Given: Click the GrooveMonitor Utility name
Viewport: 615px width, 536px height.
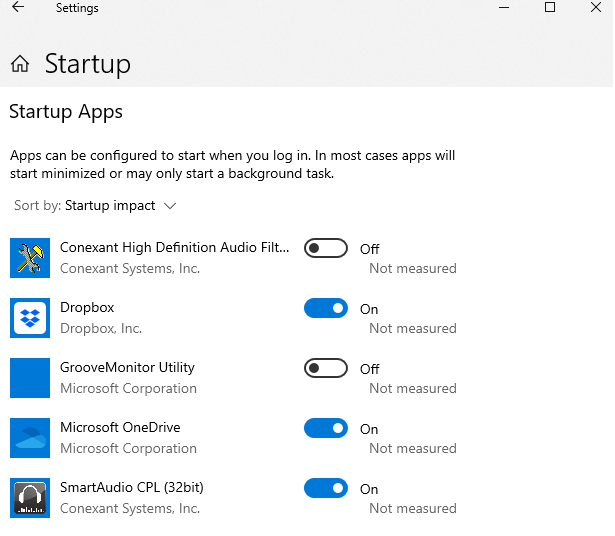Looking at the screenshot, I should coord(127,368).
